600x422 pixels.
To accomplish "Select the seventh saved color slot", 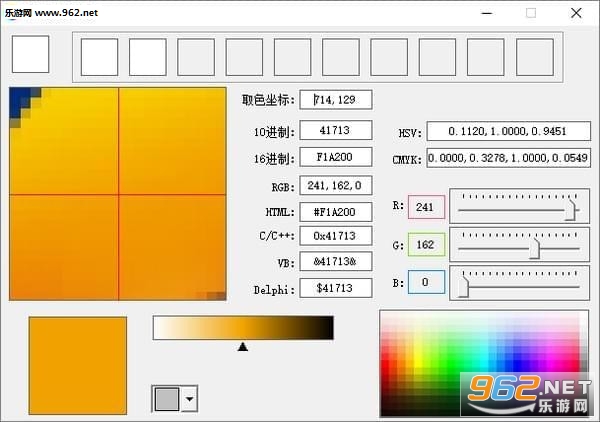I will (x=389, y=57).
